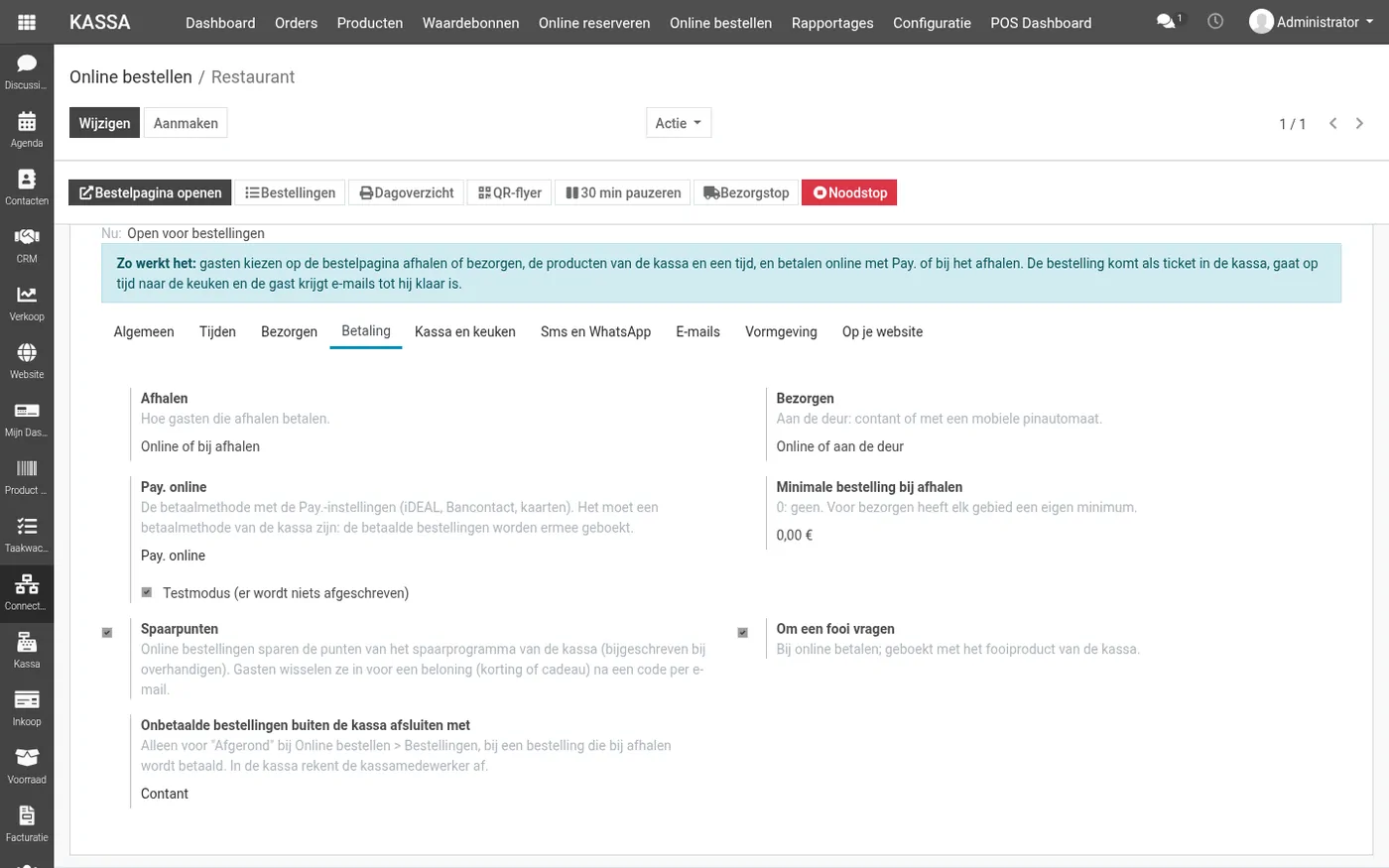Screen dimensions: 1389x868
Task: Open Agenda calendar app in sidebar
Action: click(27, 129)
